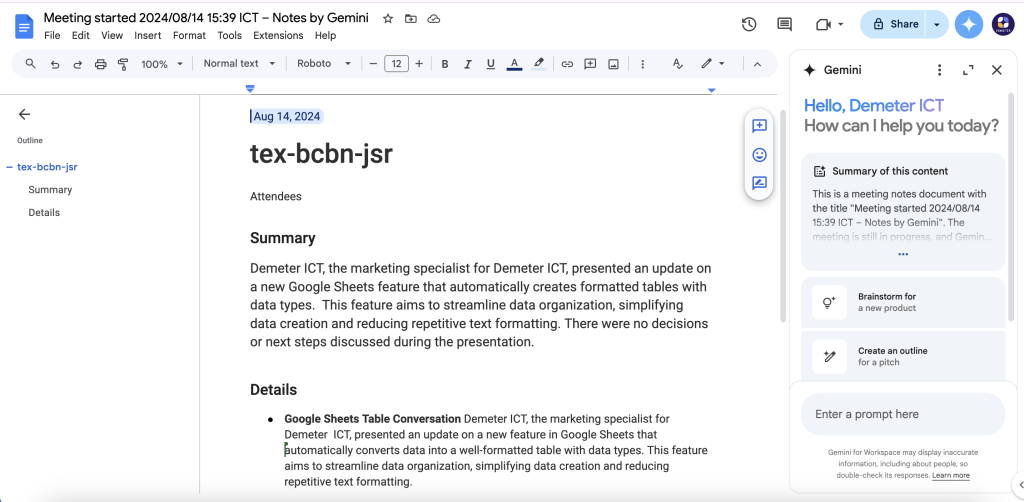
Task: Star this document
Action: [x=388, y=18]
